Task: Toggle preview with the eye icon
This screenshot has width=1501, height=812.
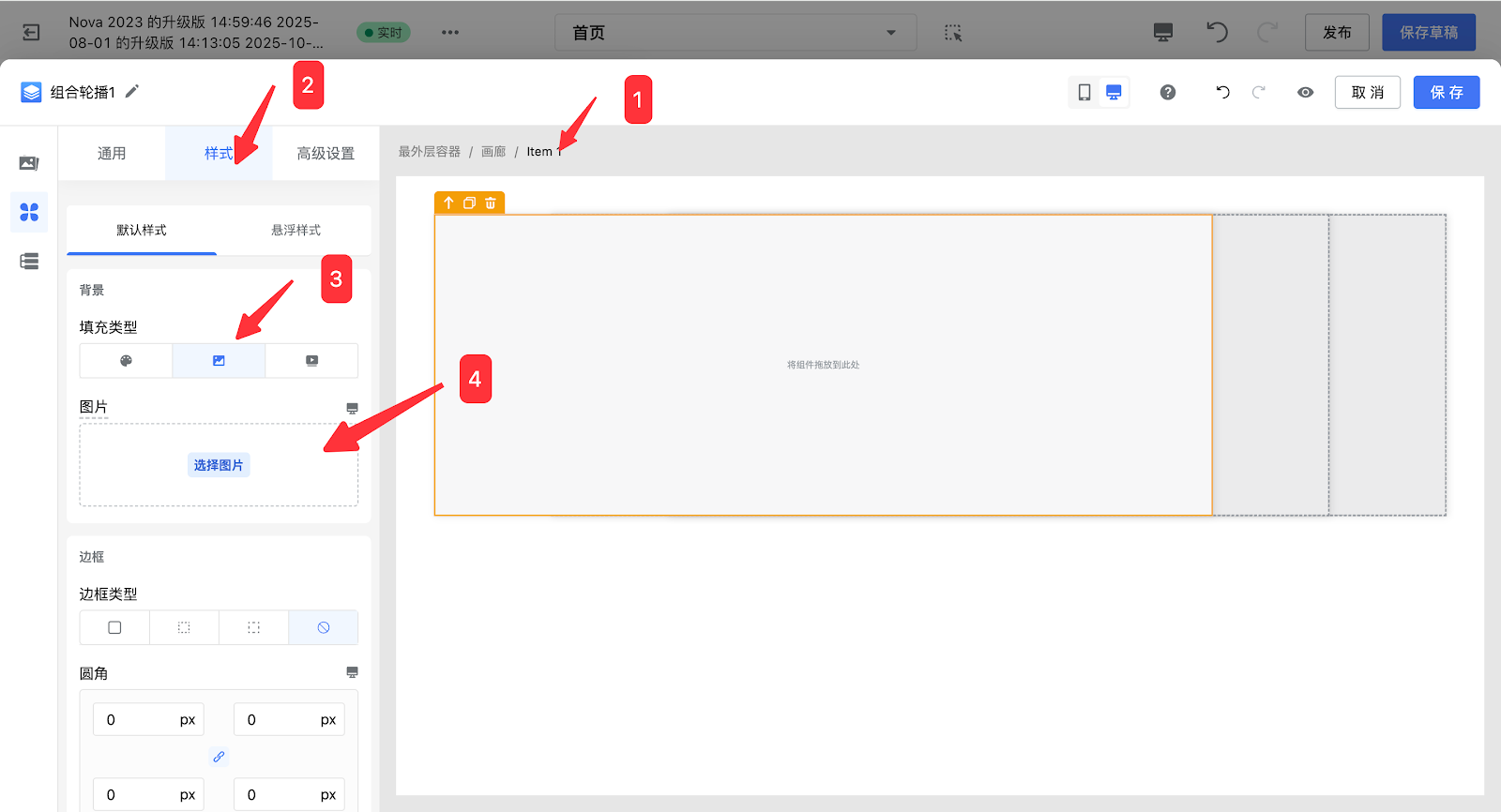Action: coord(1305,92)
